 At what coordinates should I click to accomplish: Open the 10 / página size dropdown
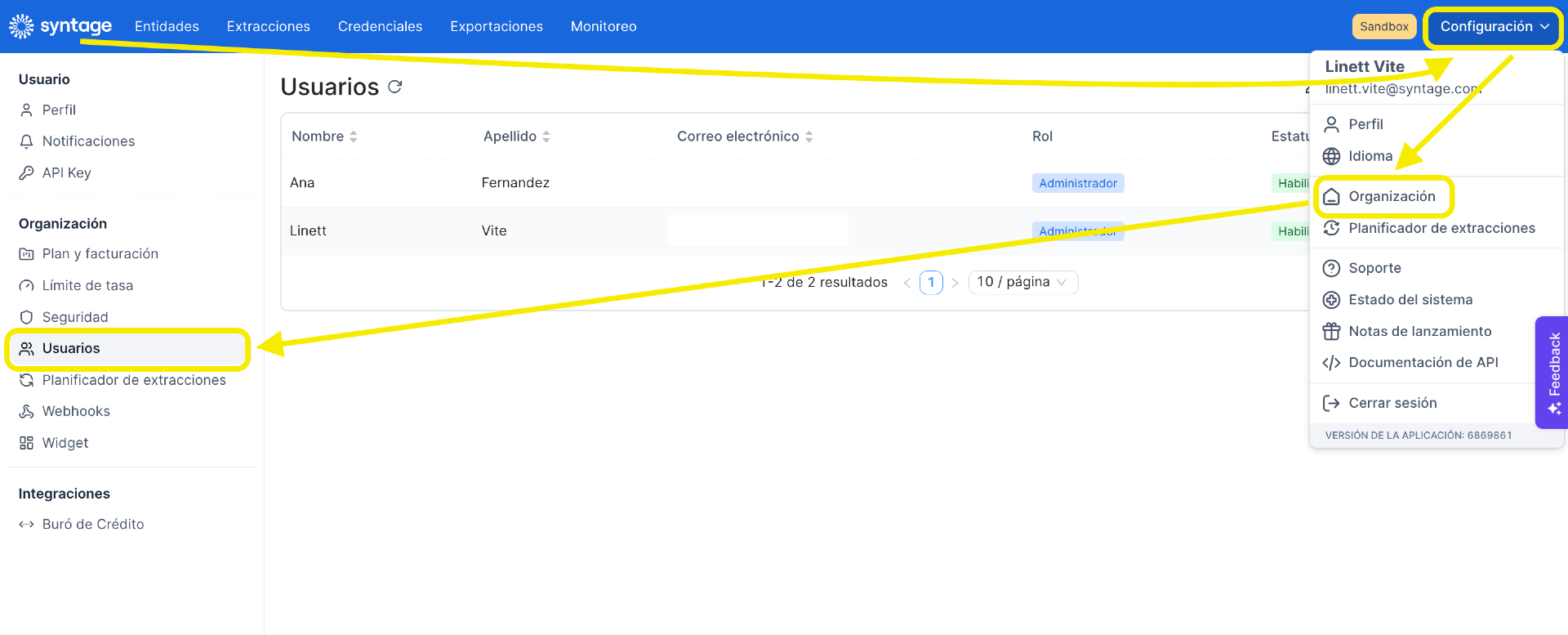pyautogui.click(x=1023, y=282)
